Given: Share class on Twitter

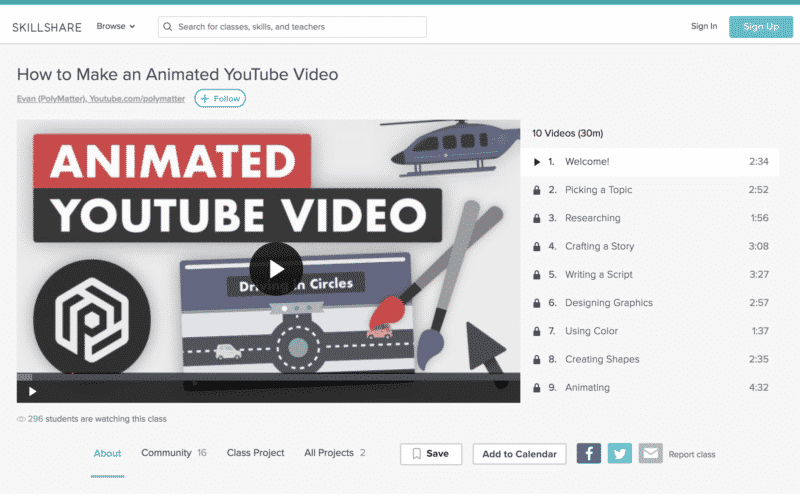Looking at the screenshot, I should (x=619, y=453).
